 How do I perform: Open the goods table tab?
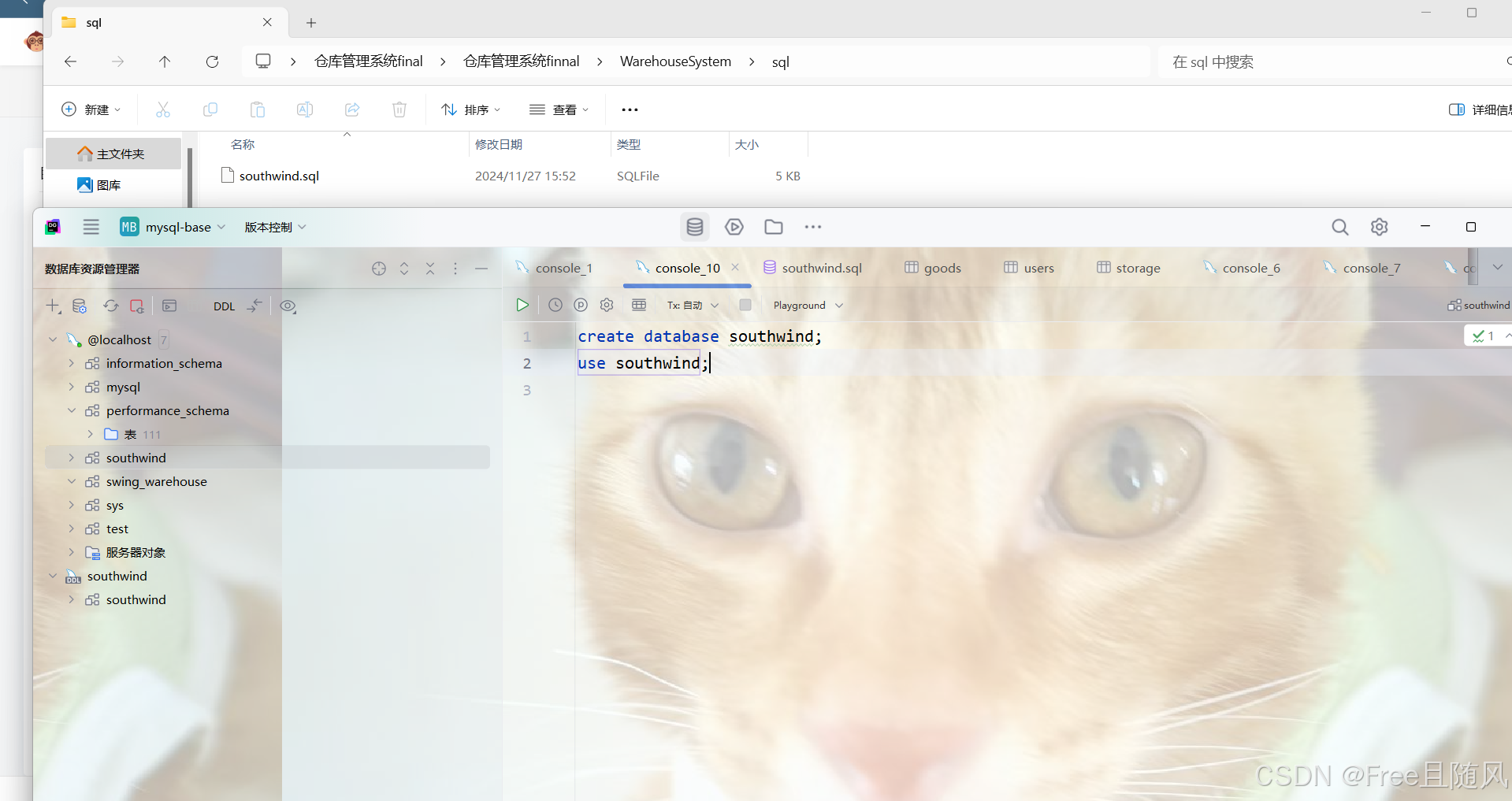pos(933,268)
